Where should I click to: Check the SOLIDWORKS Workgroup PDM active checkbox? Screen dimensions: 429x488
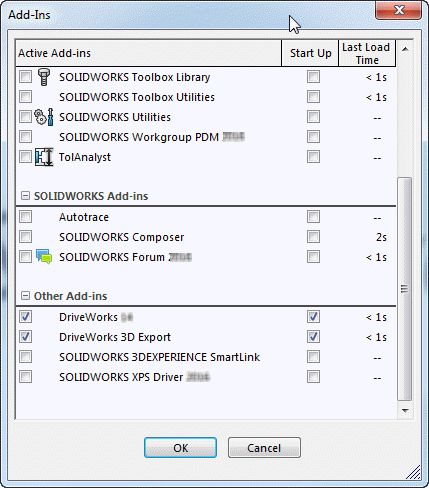coord(25,137)
